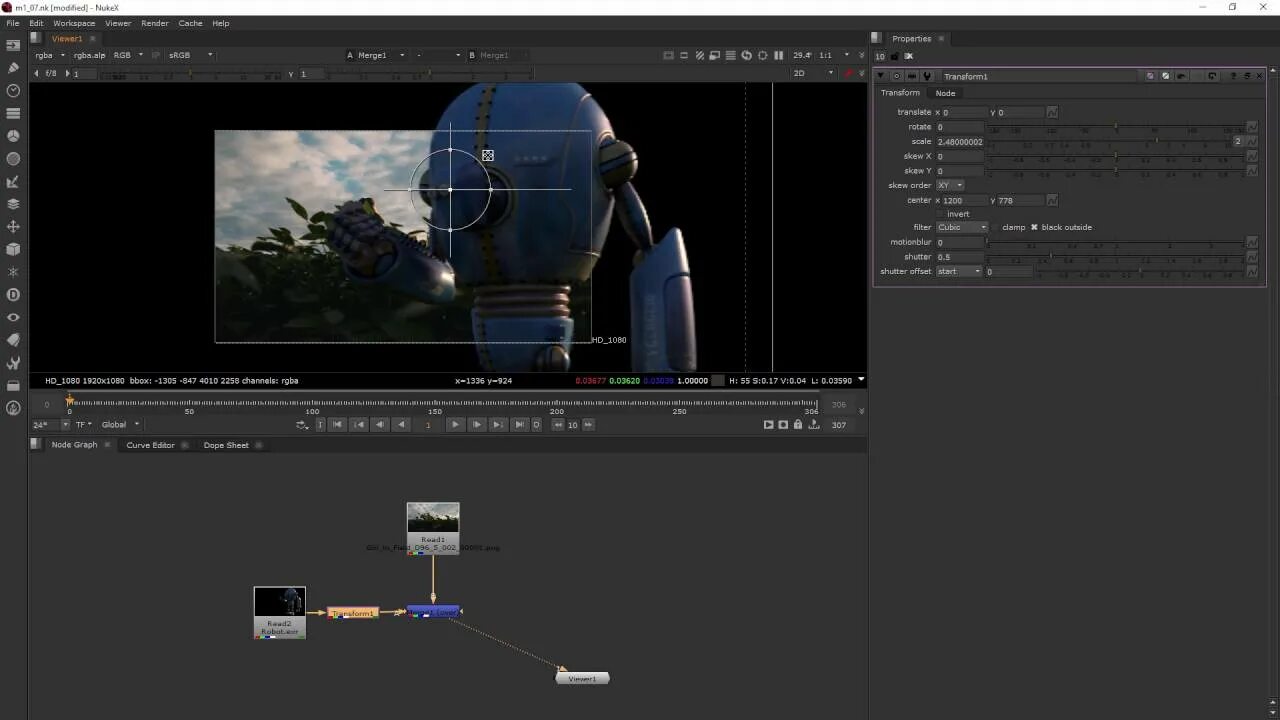Open the Color nodes toolbar icon
The height and width of the screenshot is (720, 1280).
tap(13, 136)
